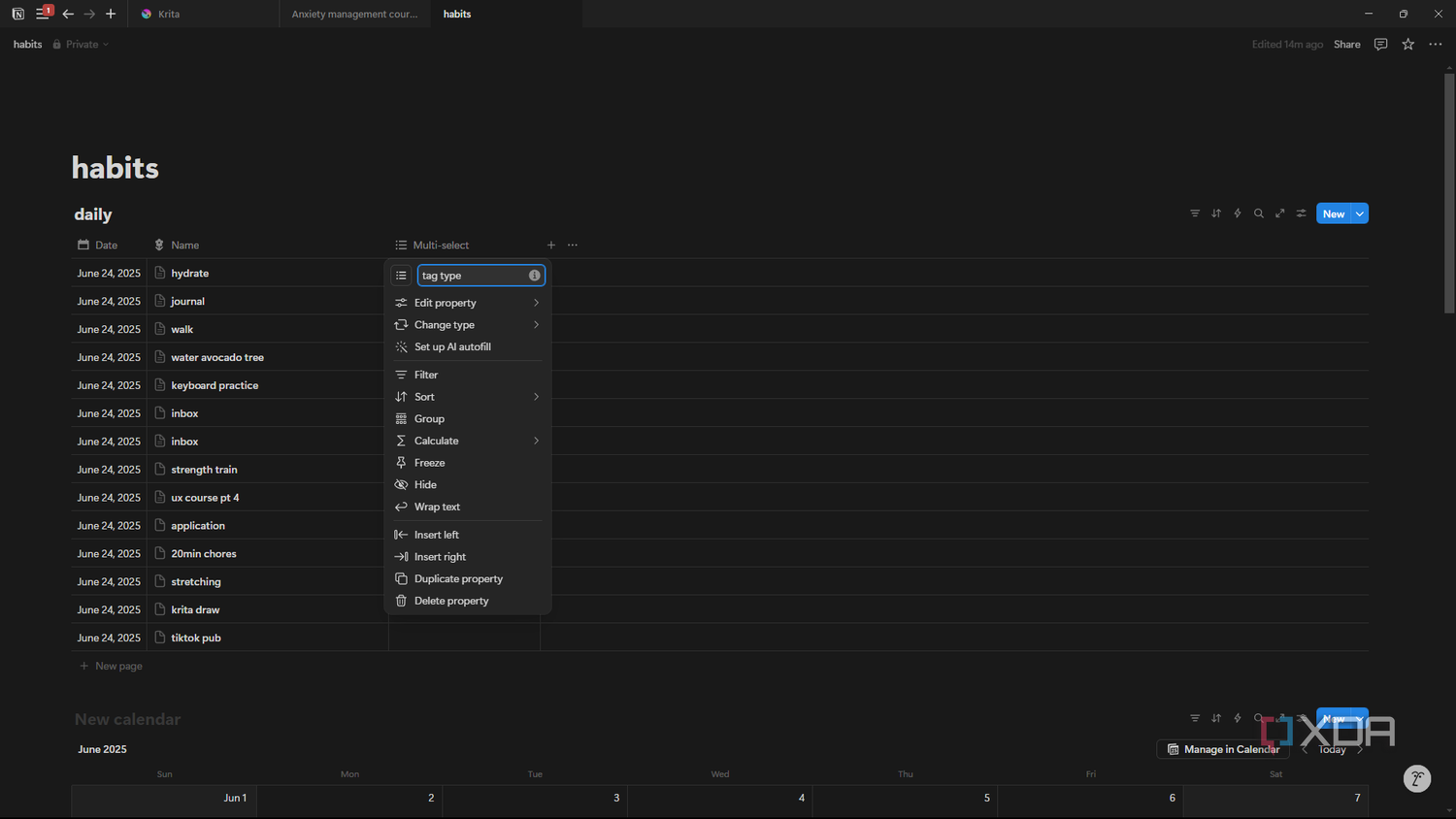The image size is (1456, 819).
Task: Click the Share button
Action: (1346, 45)
